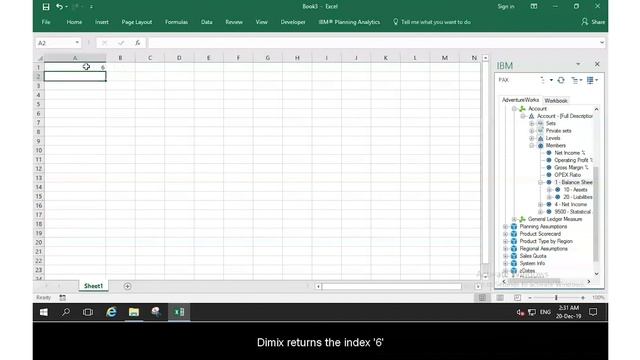Viewport: 640px width, 360px height.
Task: Click the Excel taskbar icon
Action: pyautogui.click(x=179, y=312)
